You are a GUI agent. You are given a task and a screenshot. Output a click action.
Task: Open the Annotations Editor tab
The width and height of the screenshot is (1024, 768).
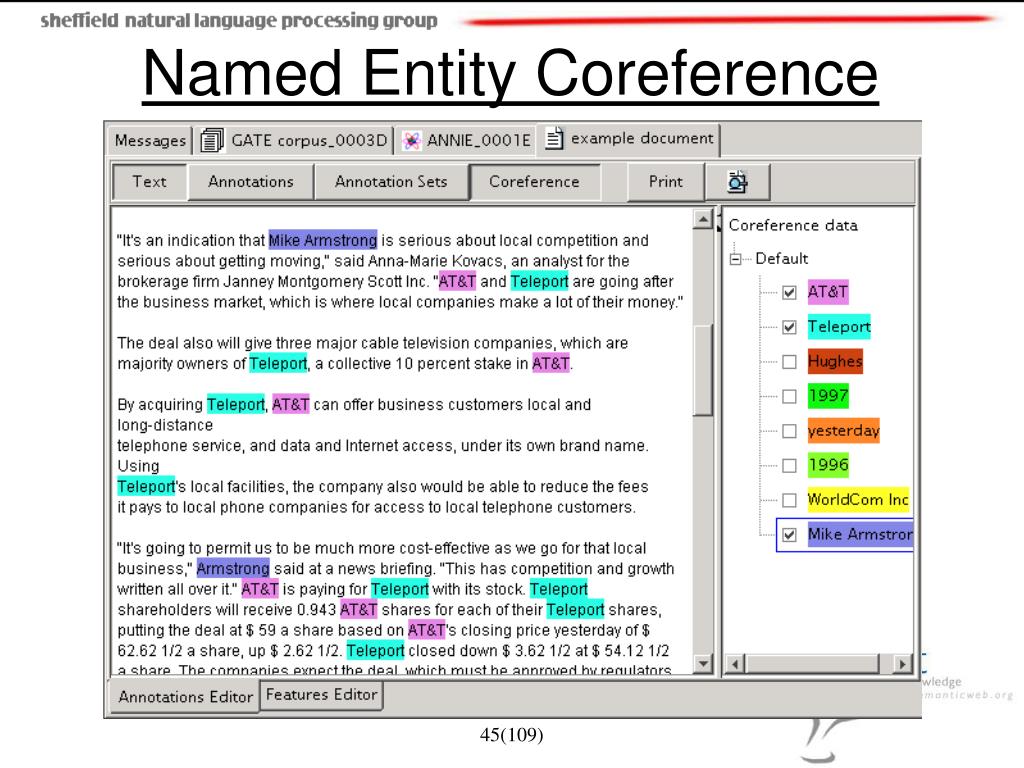(x=184, y=697)
